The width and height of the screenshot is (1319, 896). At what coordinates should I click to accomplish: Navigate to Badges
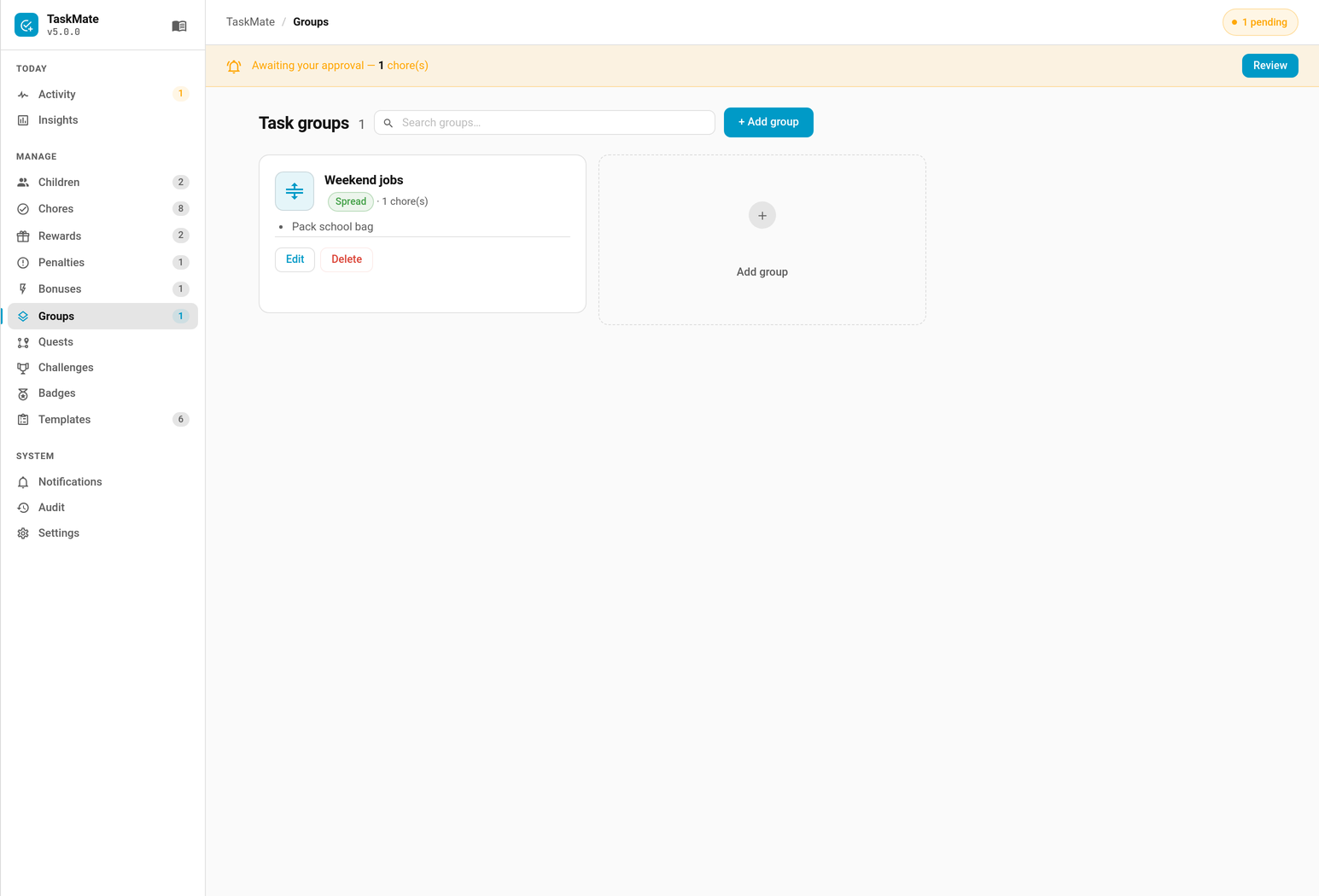click(102, 393)
